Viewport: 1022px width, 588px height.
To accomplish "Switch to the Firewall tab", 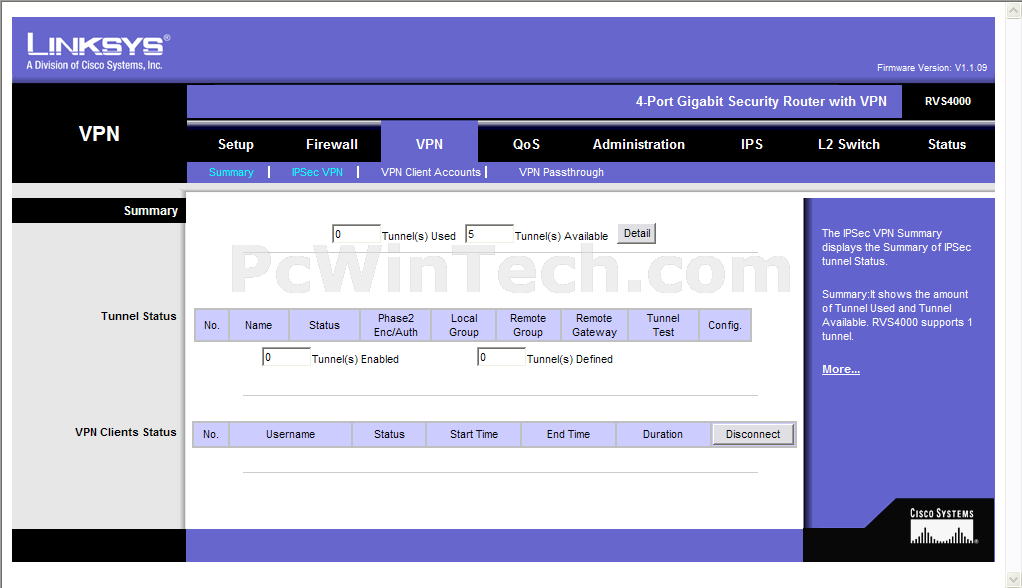I will [x=332, y=144].
